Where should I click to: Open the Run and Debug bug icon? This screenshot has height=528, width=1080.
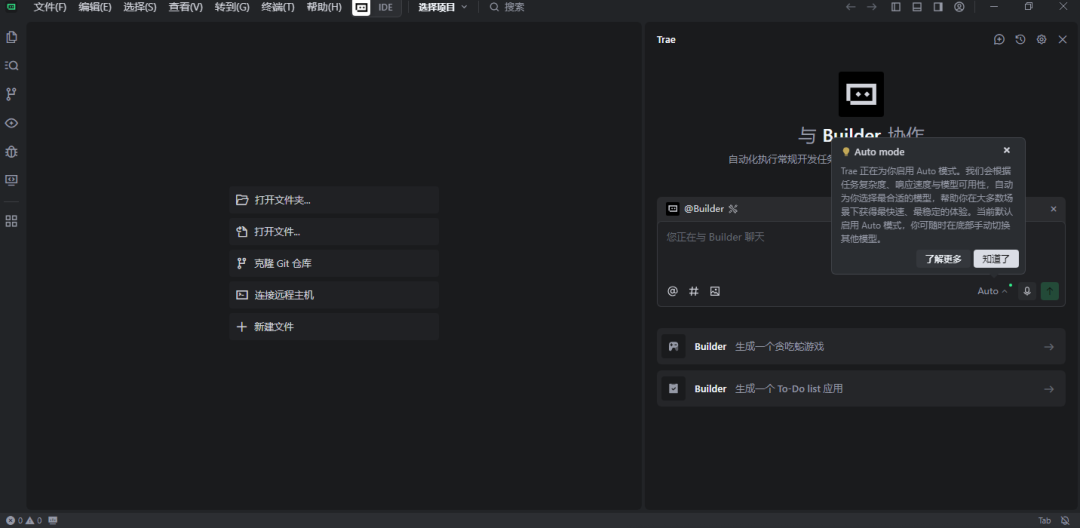coord(11,151)
